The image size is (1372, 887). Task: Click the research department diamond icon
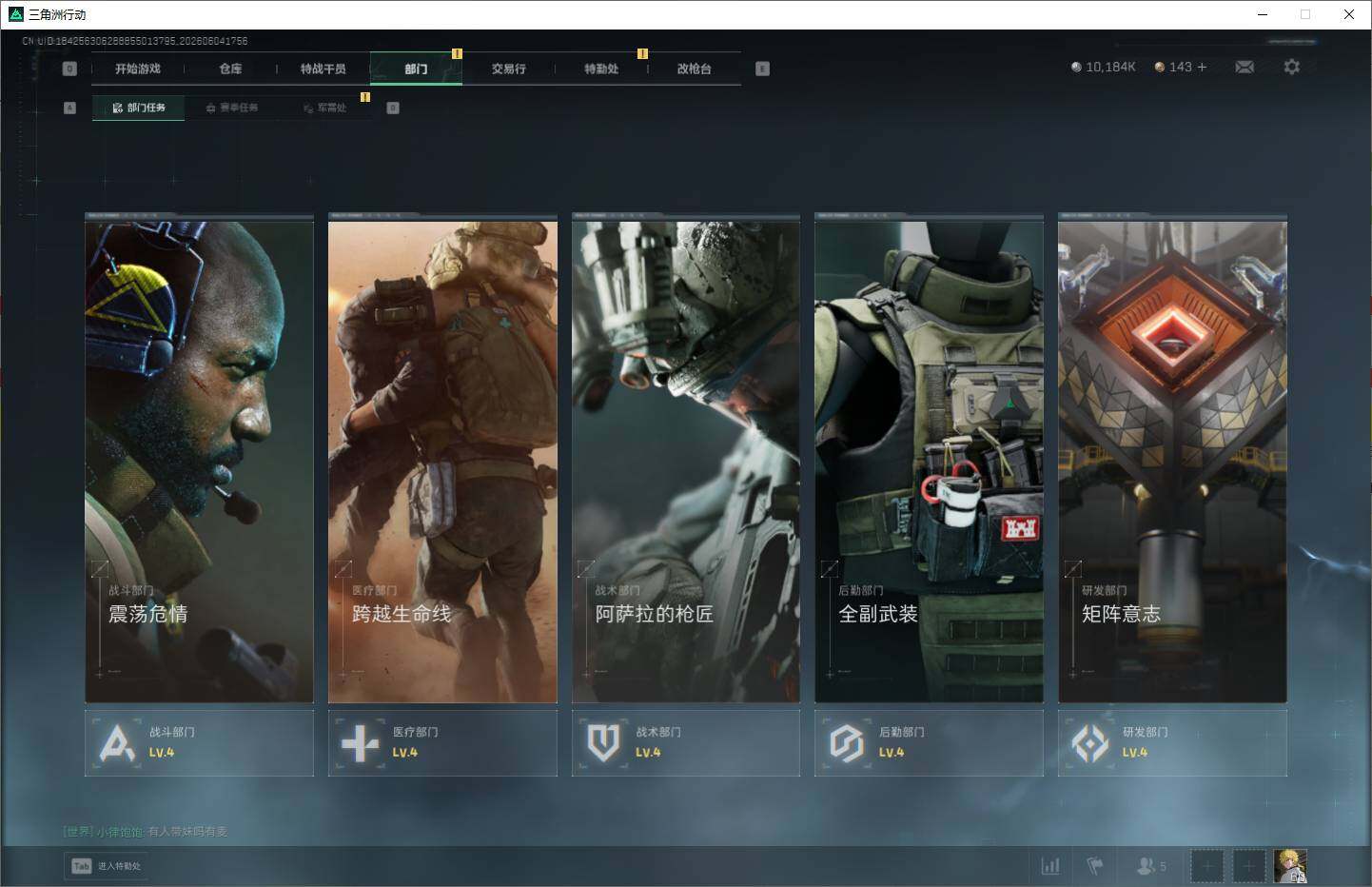(x=1090, y=743)
